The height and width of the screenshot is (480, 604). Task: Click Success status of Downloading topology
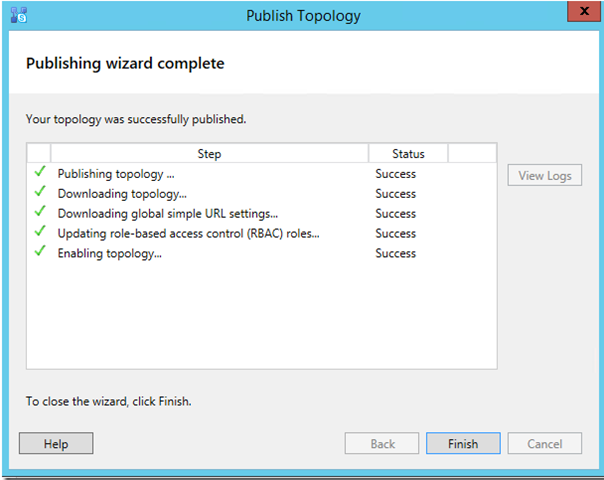(396, 194)
